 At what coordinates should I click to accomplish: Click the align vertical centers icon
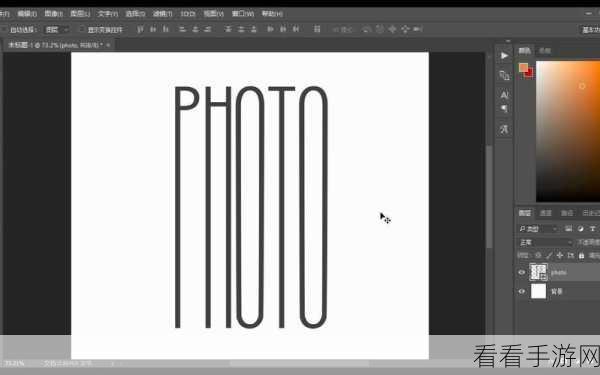(x=153, y=29)
